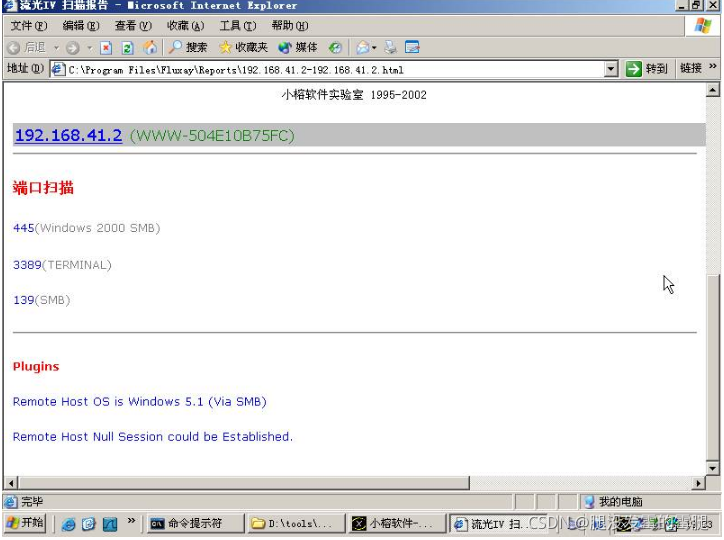Viewport: 724px width, 540px height.
Task: Click the horizontal scrollbar left arrow
Action: (11, 483)
